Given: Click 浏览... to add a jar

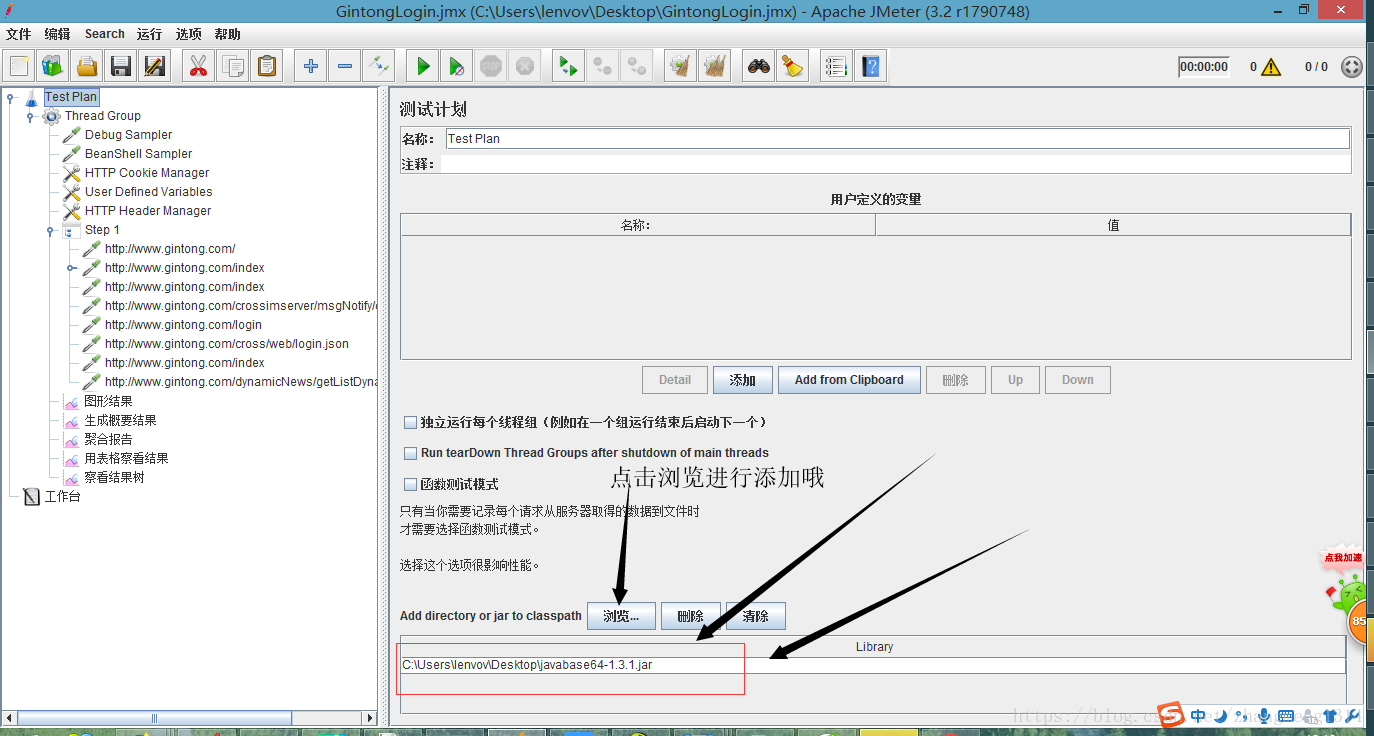Looking at the screenshot, I should pyautogui.click(x=621, y=616).
